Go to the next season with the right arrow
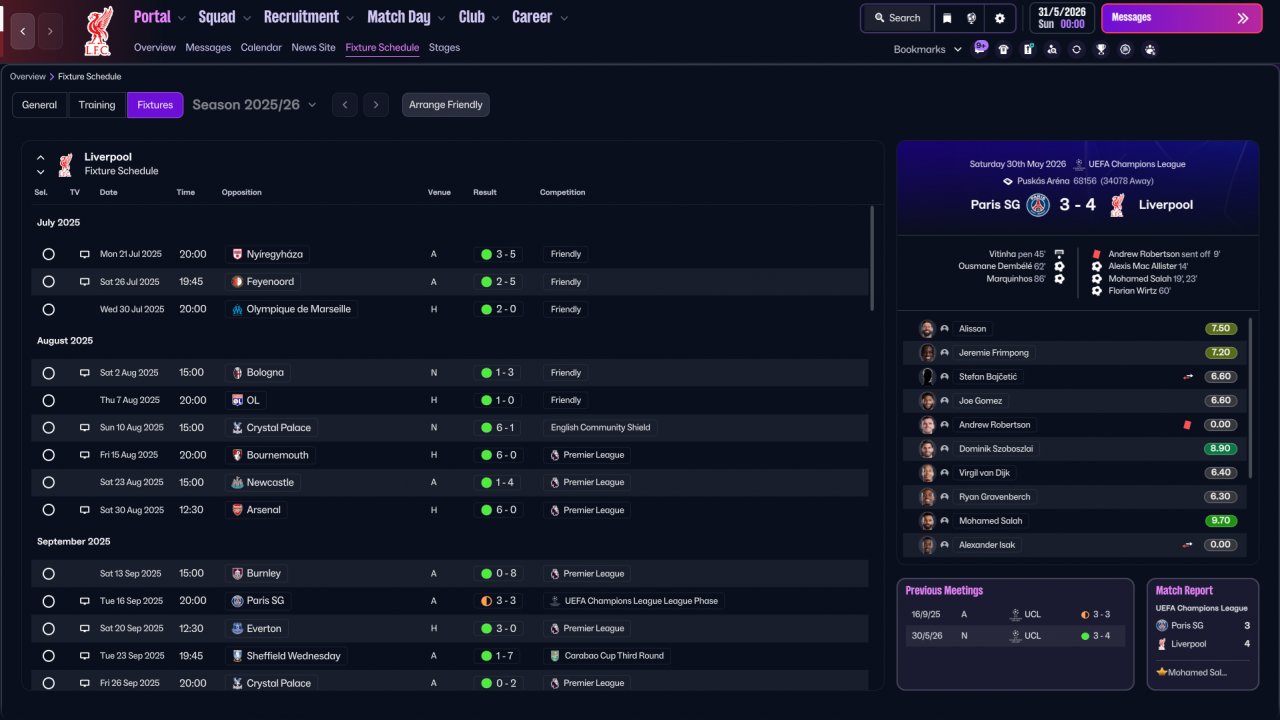The height and width of the screenshot is (720, 1280). tap(376, 105)
